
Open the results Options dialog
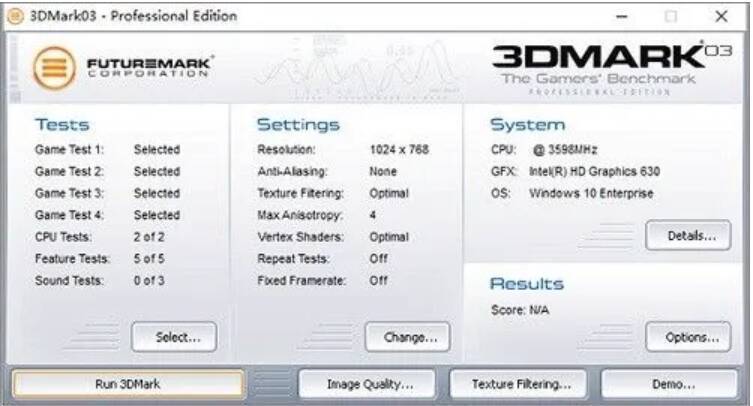coord(688,337)
